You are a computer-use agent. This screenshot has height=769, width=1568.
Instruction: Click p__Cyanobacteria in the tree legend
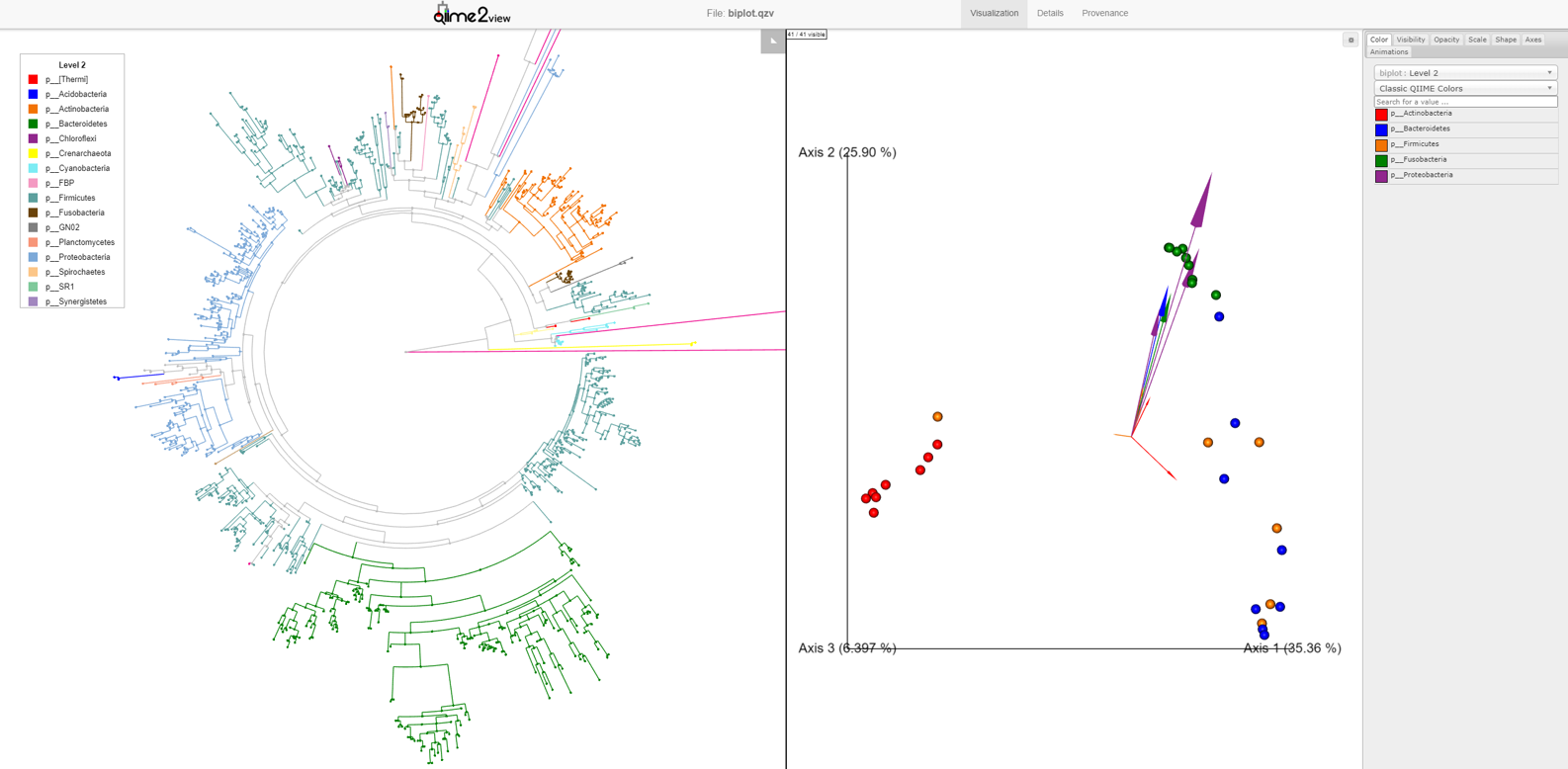[77, 168]
